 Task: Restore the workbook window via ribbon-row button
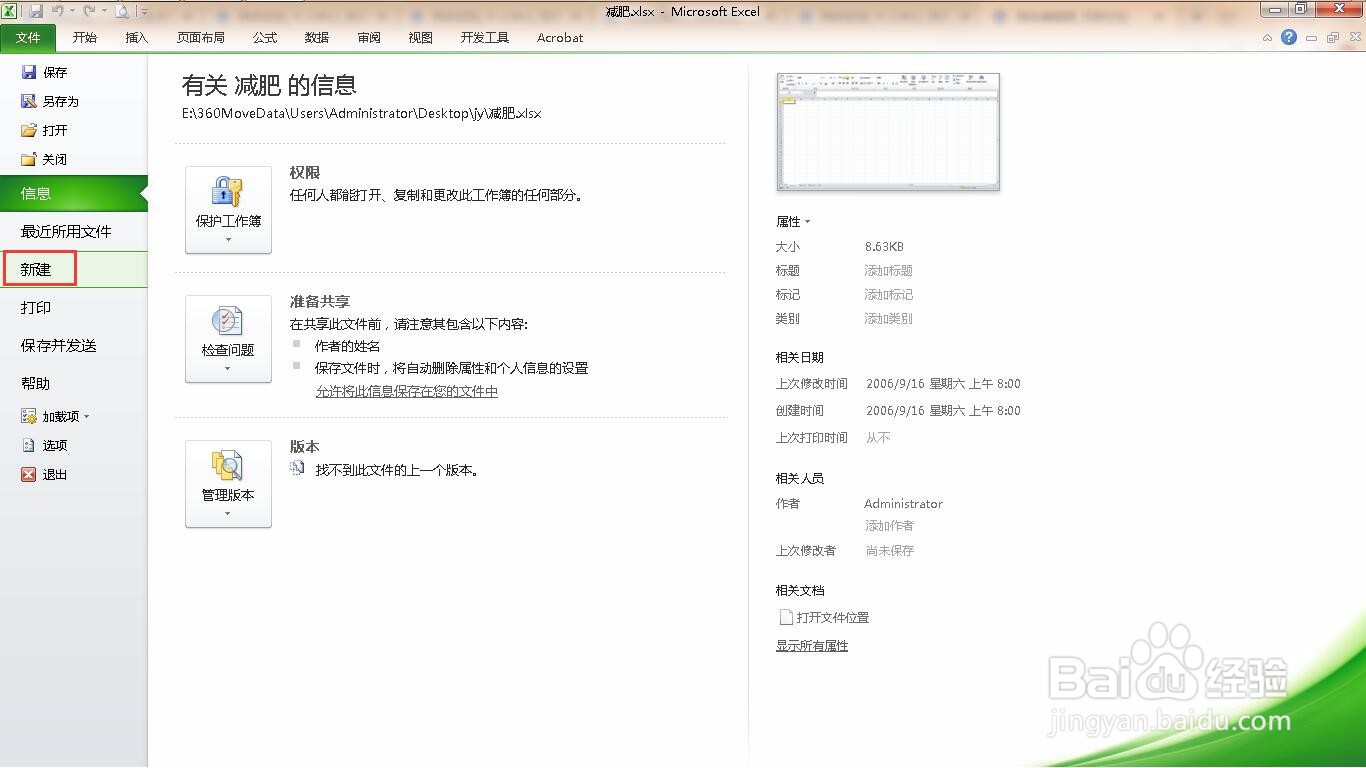pos(1333,38)
